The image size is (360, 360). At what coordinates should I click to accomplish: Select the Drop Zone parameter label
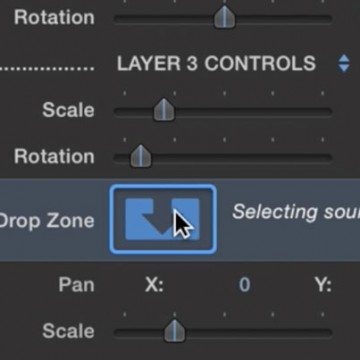(47, 221)
